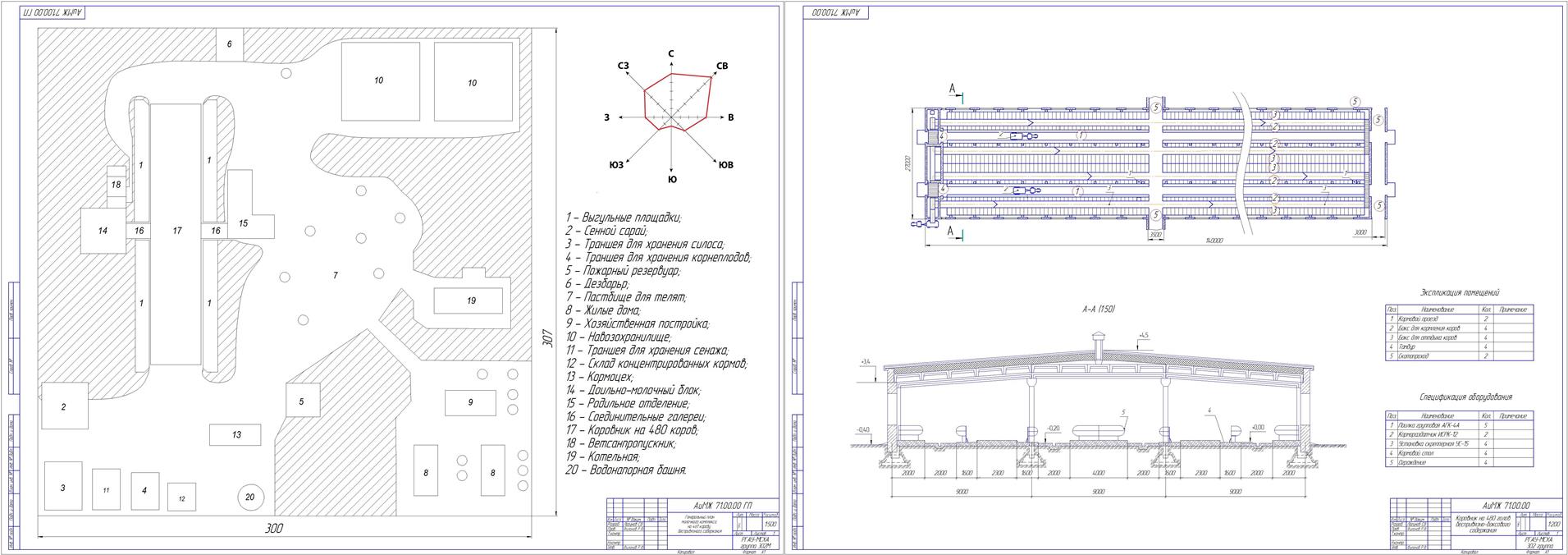Click the "Экспликация помещений" table heading

pyautogui.click(x=1460, y=292)
